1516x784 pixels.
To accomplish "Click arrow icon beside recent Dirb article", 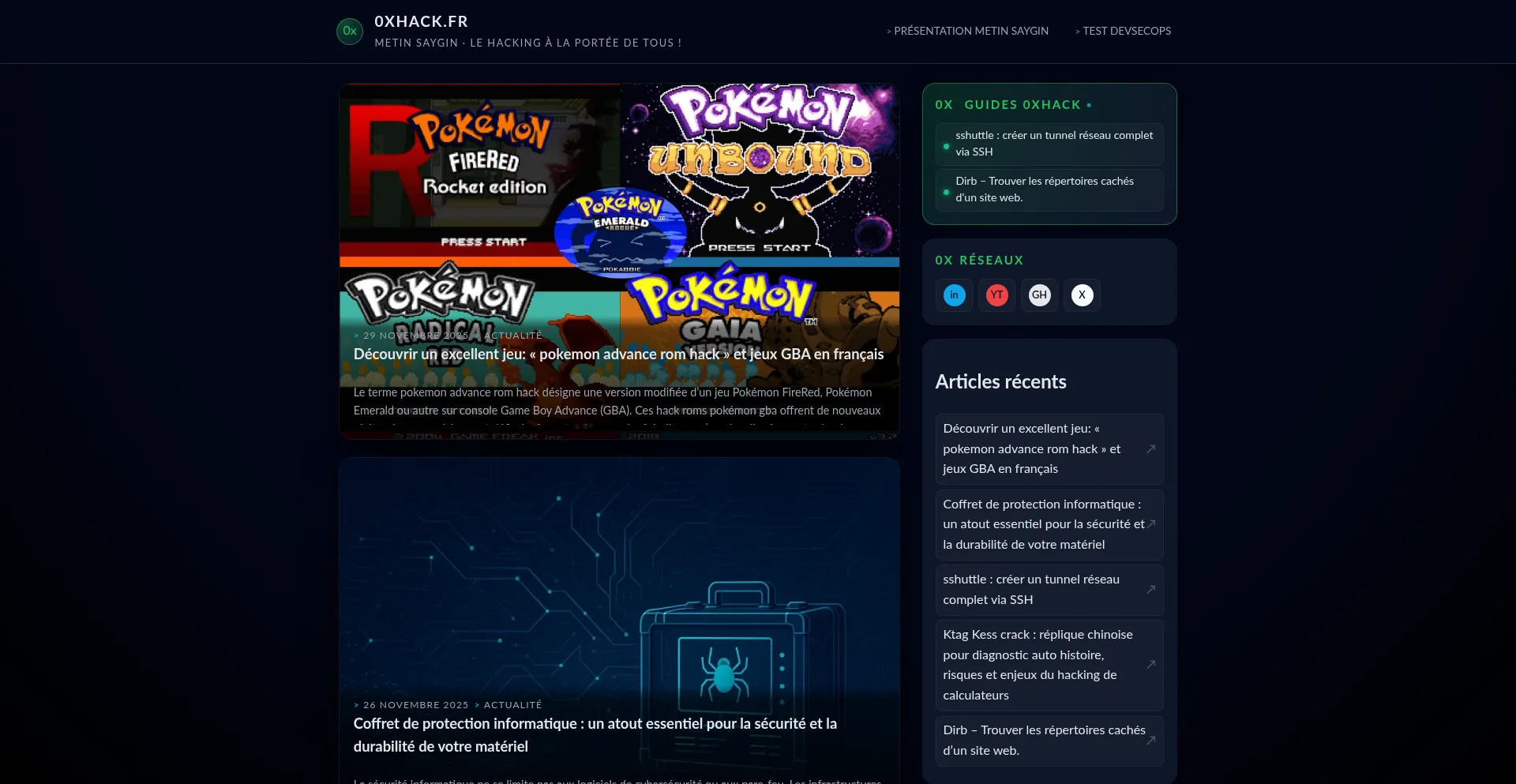I will click(x=1150, y=741).
